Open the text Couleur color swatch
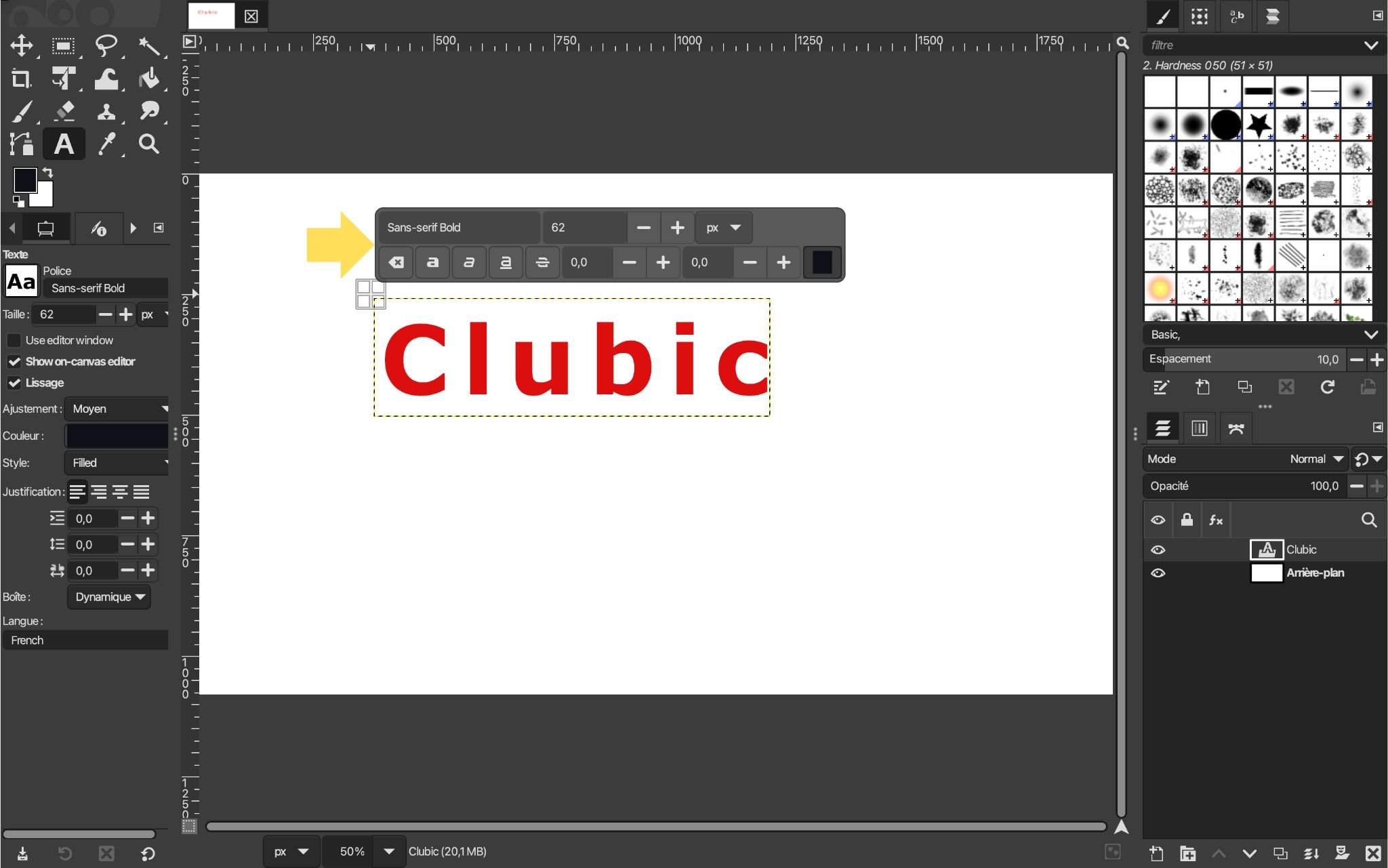This screenshot has height=868, width=1388. tap(116, 435)
